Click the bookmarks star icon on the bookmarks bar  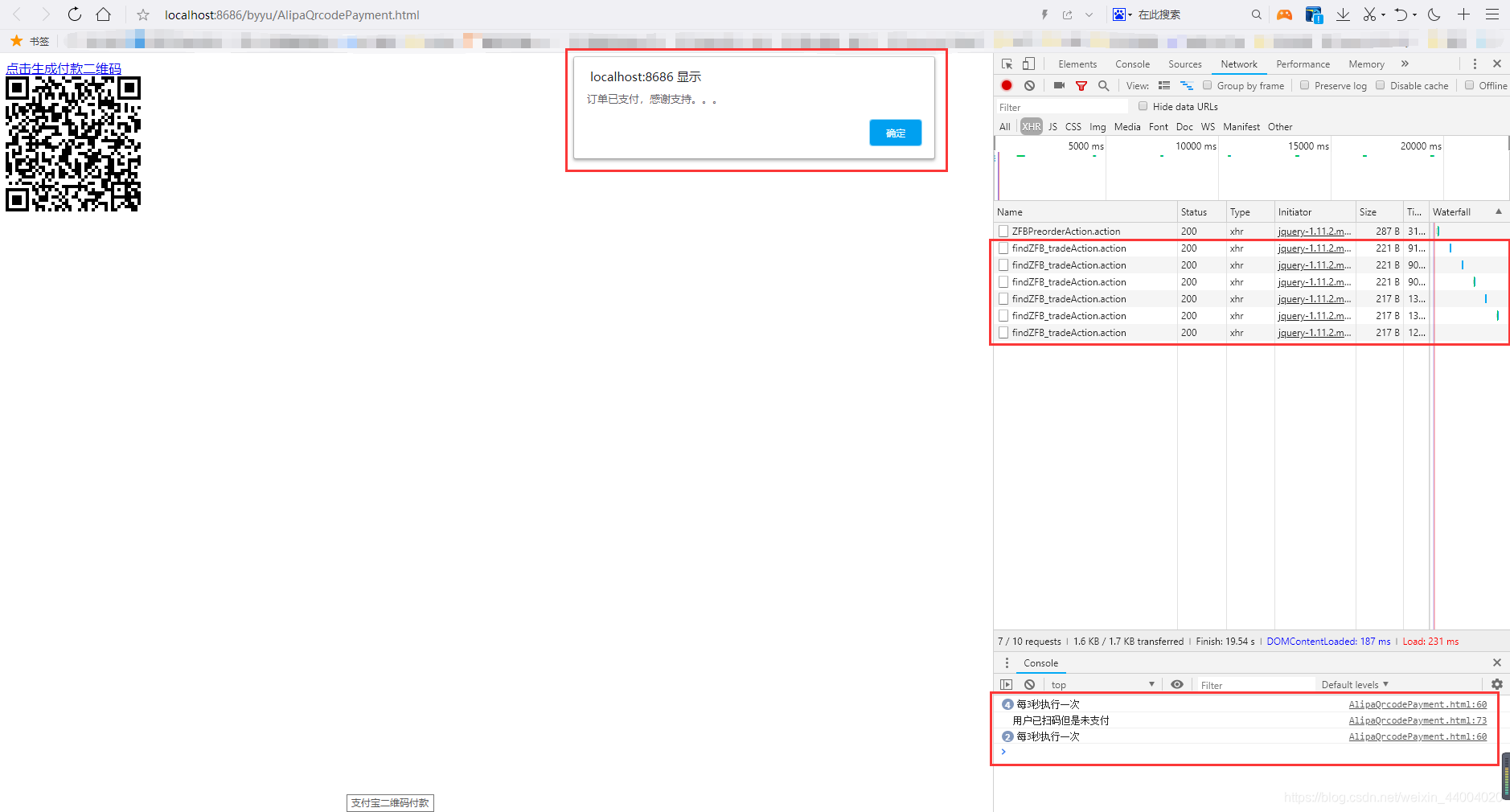(16, 40)
